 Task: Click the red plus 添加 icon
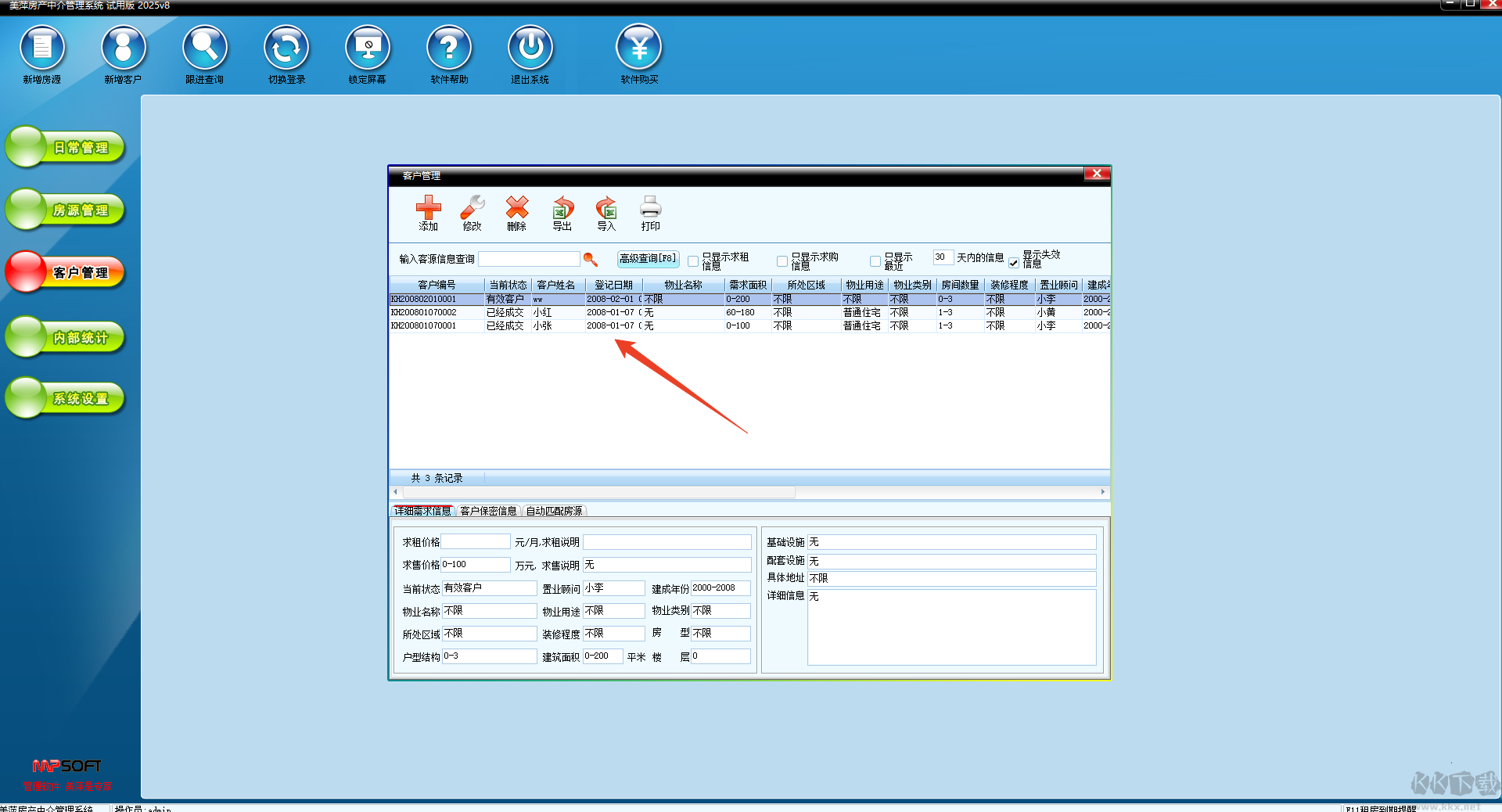pyautogui.click(x=428, y=209)
